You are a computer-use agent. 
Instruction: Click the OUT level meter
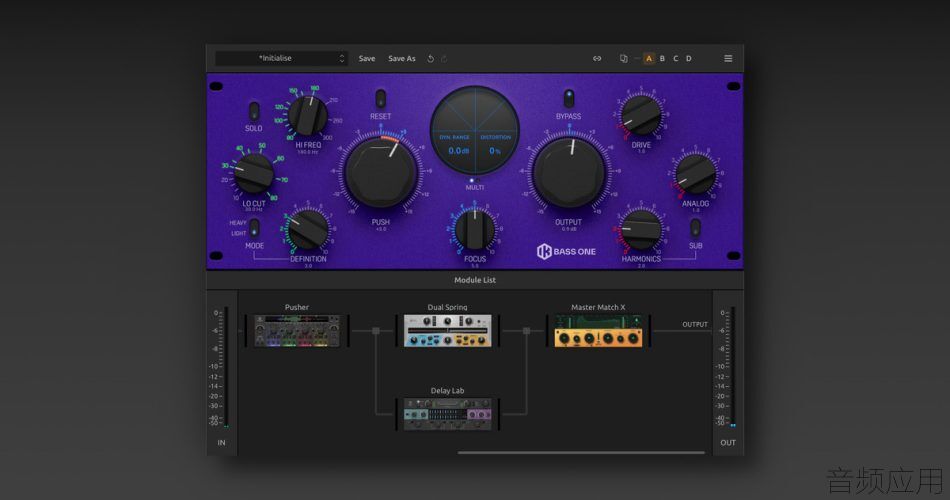pyautogui.click(x=732, y=367)
